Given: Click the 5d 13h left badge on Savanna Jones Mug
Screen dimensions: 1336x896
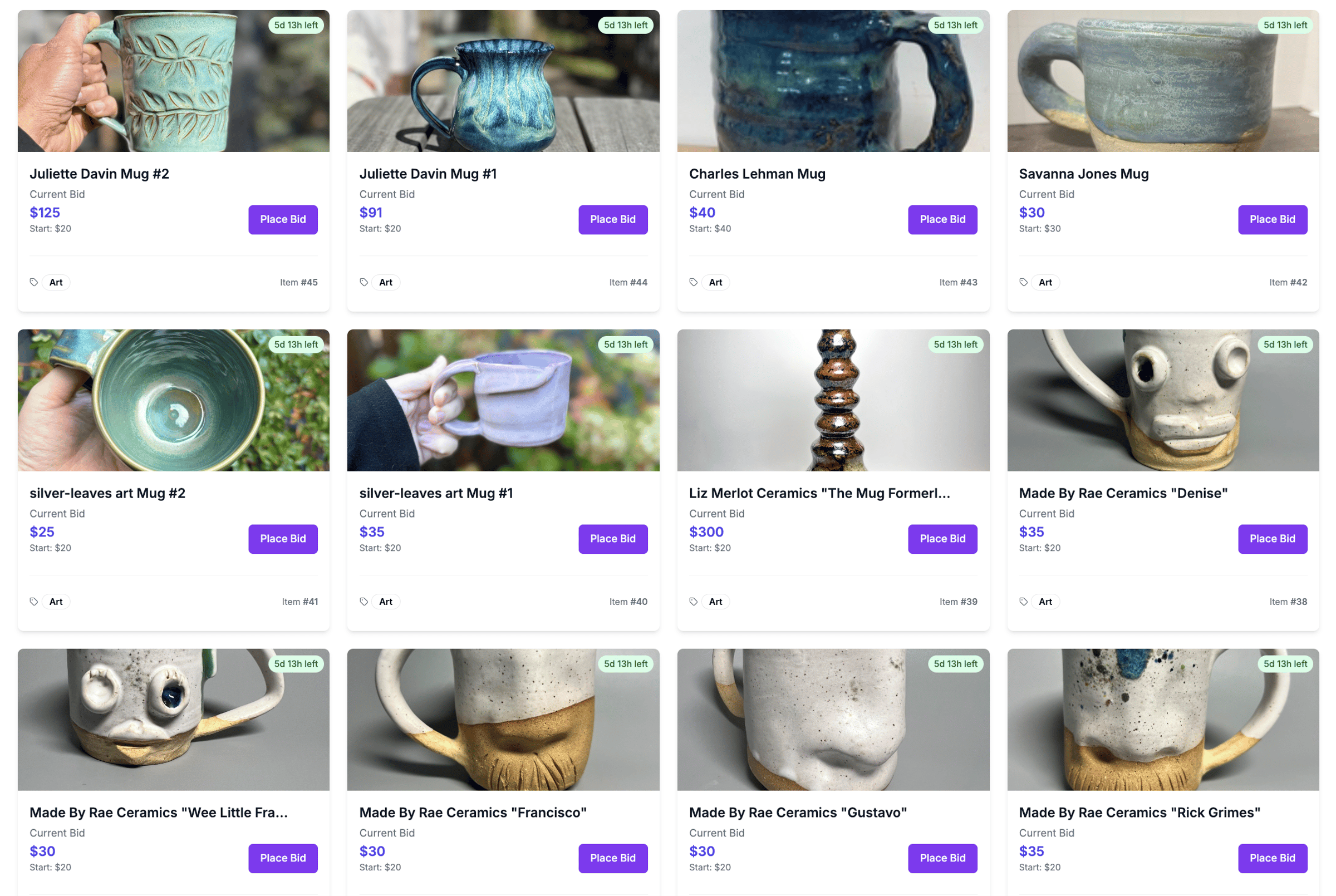Looking at the screenshot, I should [1285, 25].
